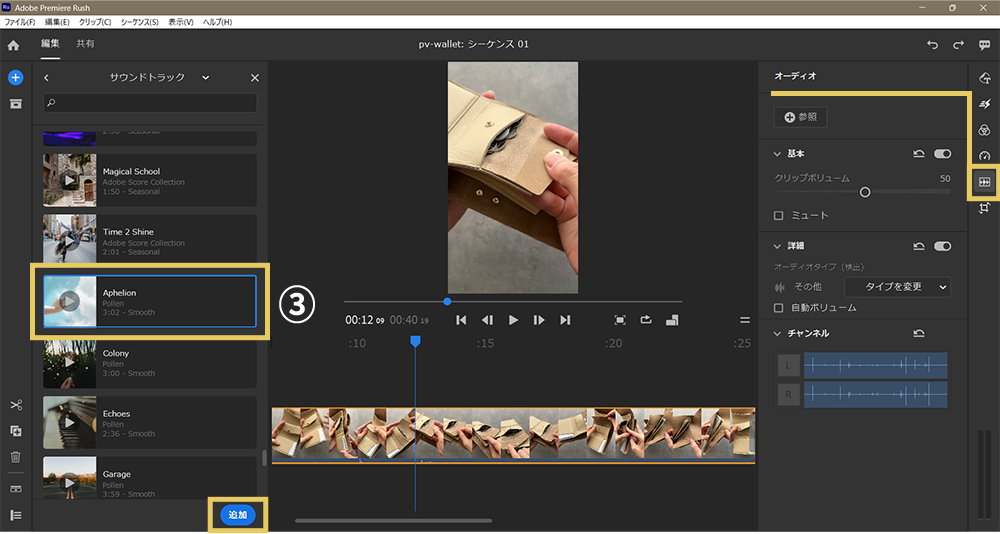Close the Soundtrack browser panel
The width and height of the screenshot is (1000, 534).
coord(254,78)
